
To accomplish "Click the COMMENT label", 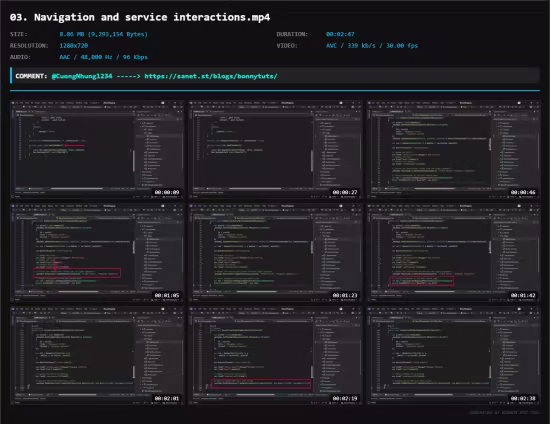I will 31,76.
